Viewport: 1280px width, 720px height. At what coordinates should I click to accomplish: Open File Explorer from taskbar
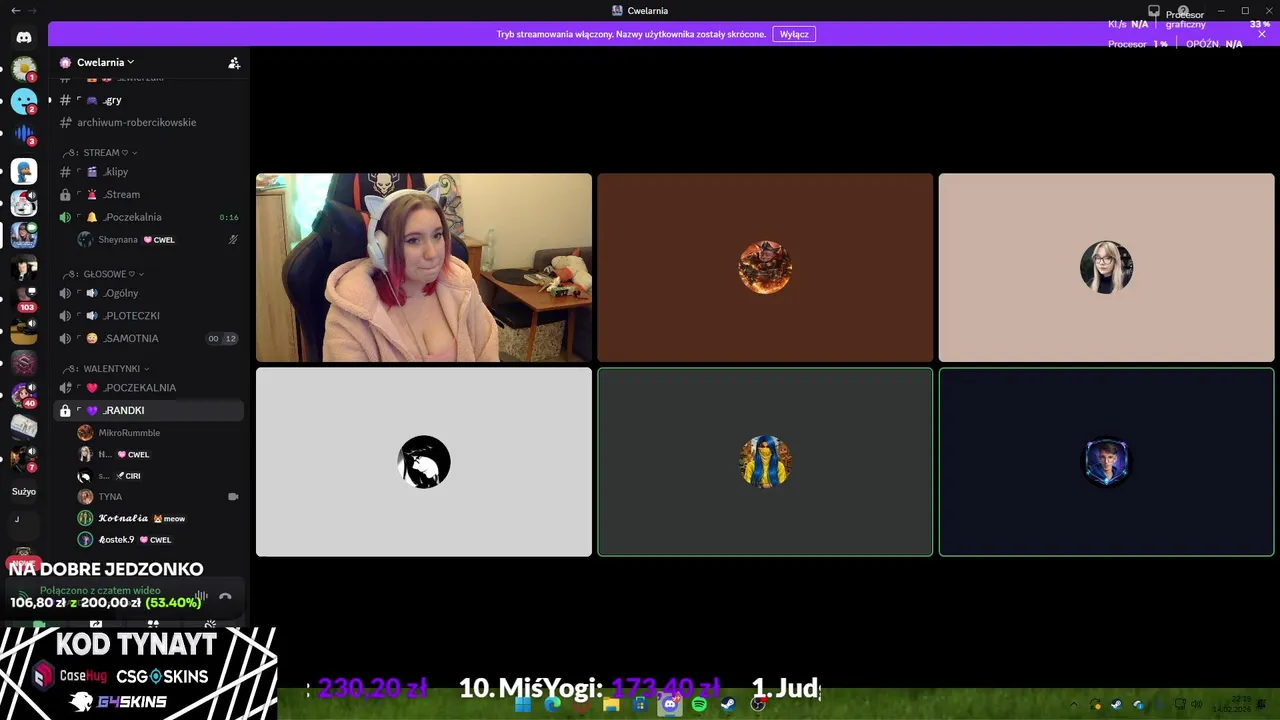(x=611, y=704)
